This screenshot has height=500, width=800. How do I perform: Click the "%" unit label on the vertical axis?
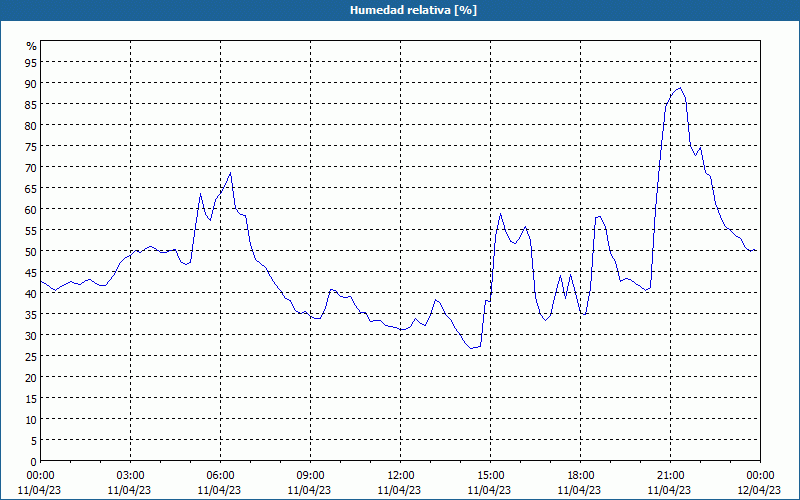32,46
